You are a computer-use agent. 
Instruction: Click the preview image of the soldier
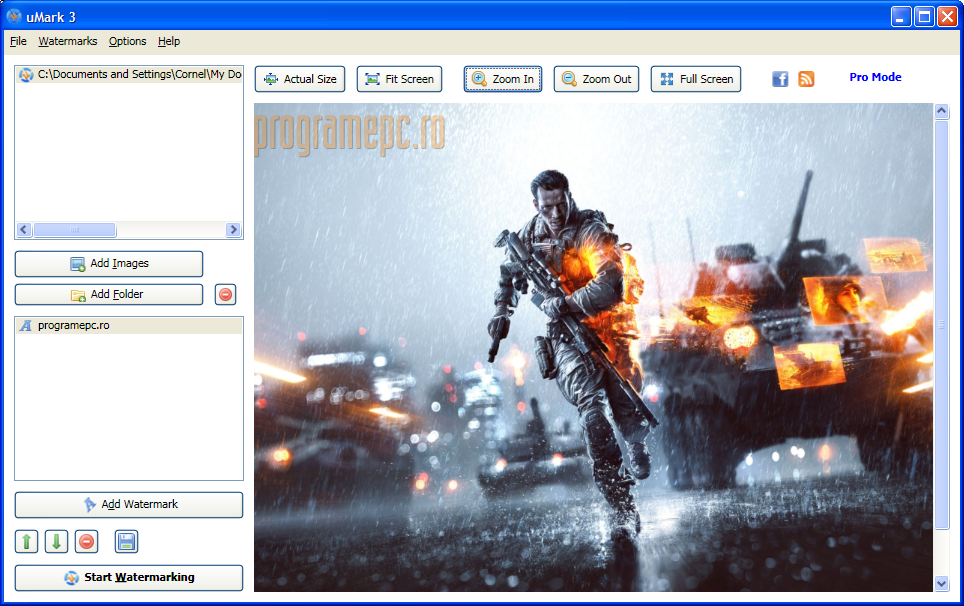(x=593, y=347)
